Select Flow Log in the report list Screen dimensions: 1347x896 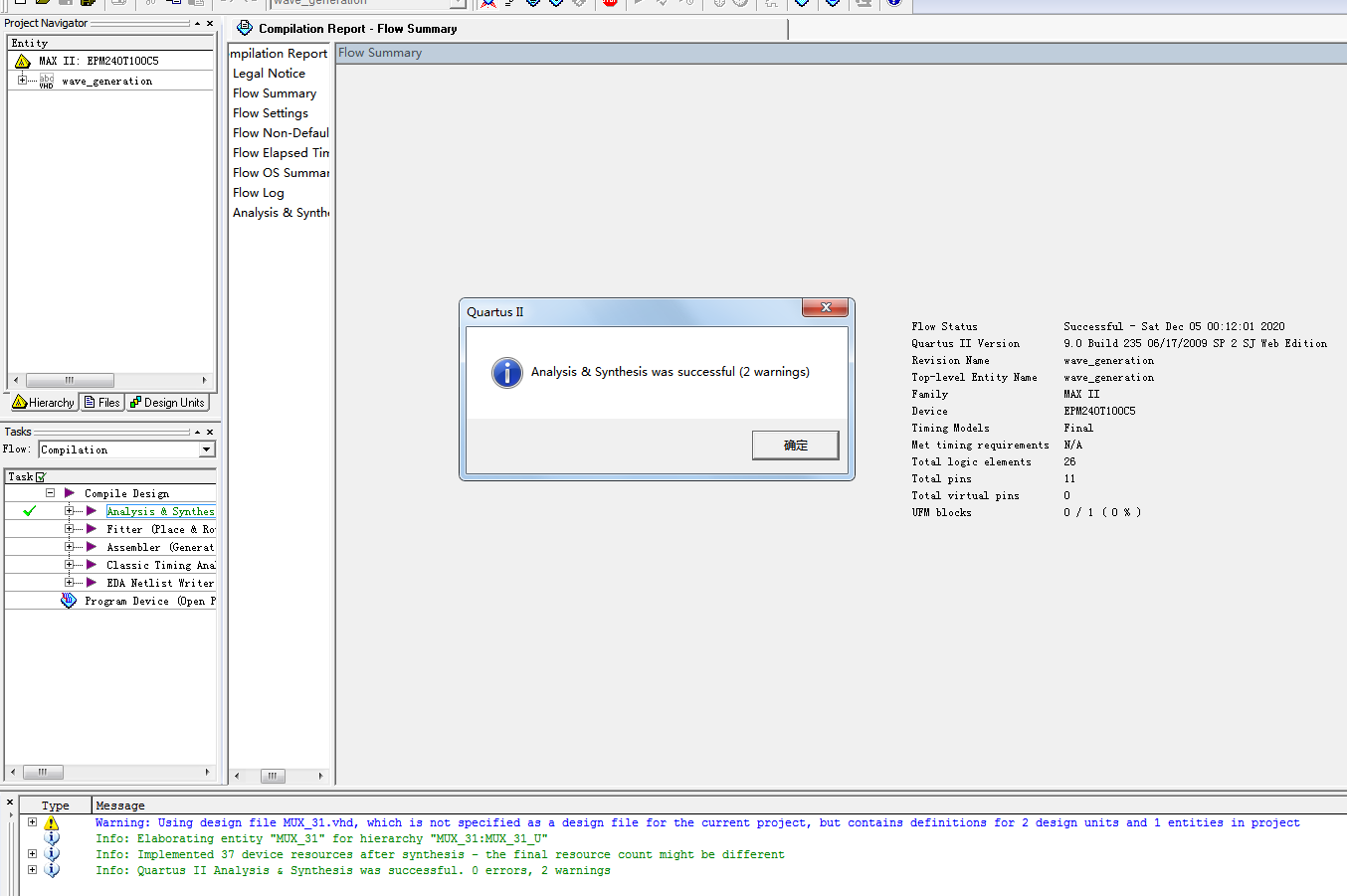tap(259, 193)
